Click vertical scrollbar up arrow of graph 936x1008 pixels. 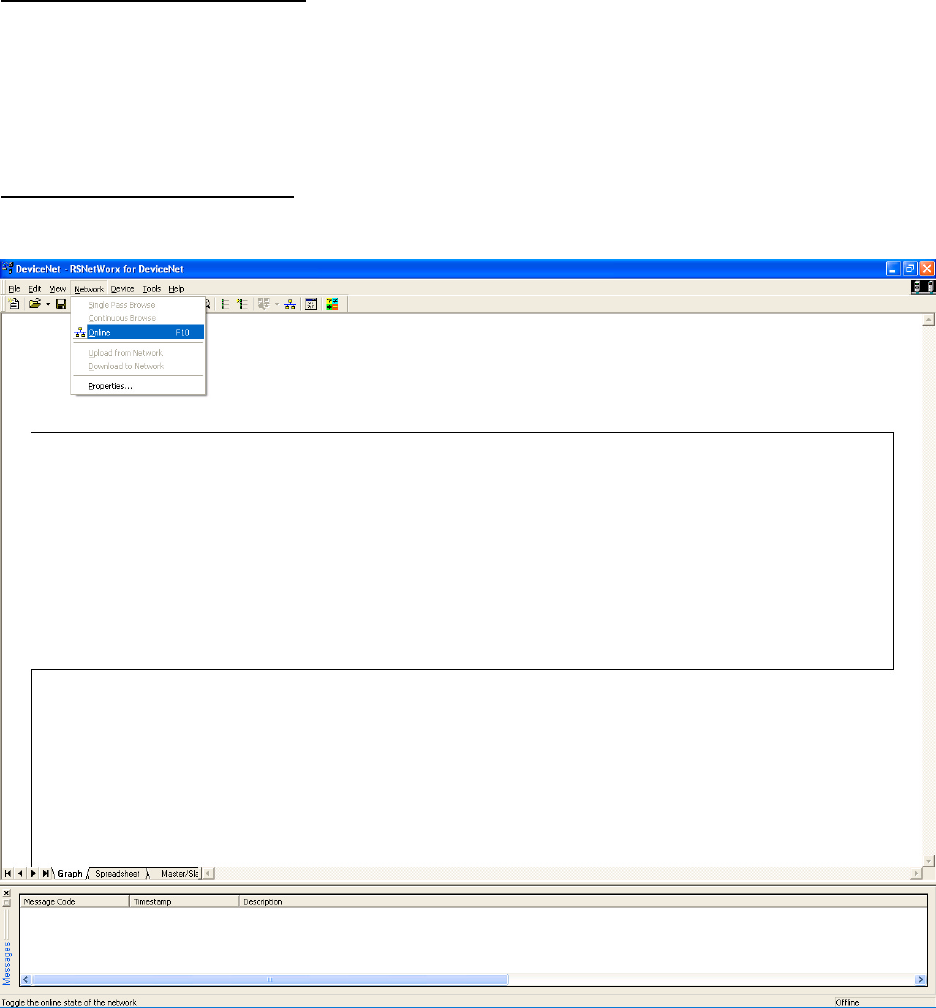coord(928,320)
